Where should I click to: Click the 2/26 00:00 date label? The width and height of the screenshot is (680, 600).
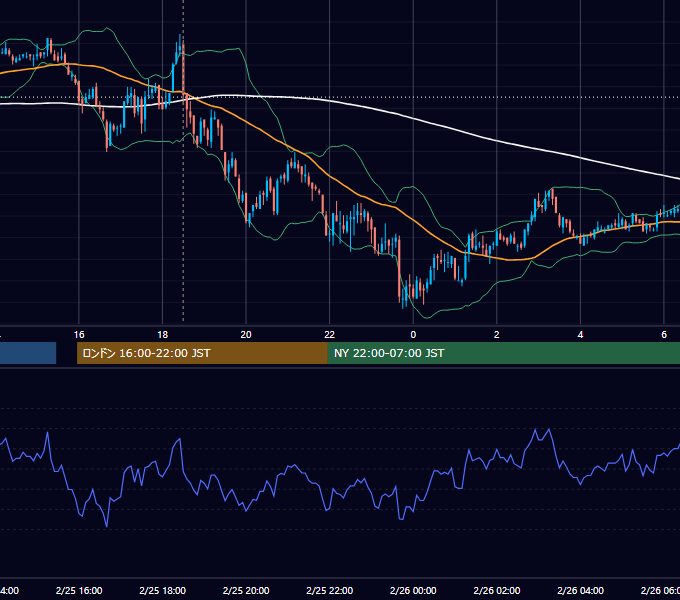pos(413,590)
